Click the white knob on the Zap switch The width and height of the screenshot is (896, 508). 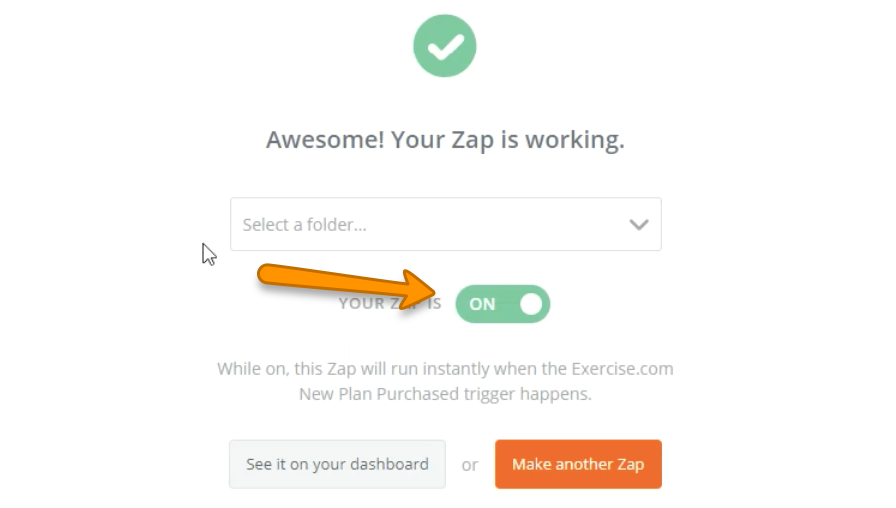click(x=531, y=304)
